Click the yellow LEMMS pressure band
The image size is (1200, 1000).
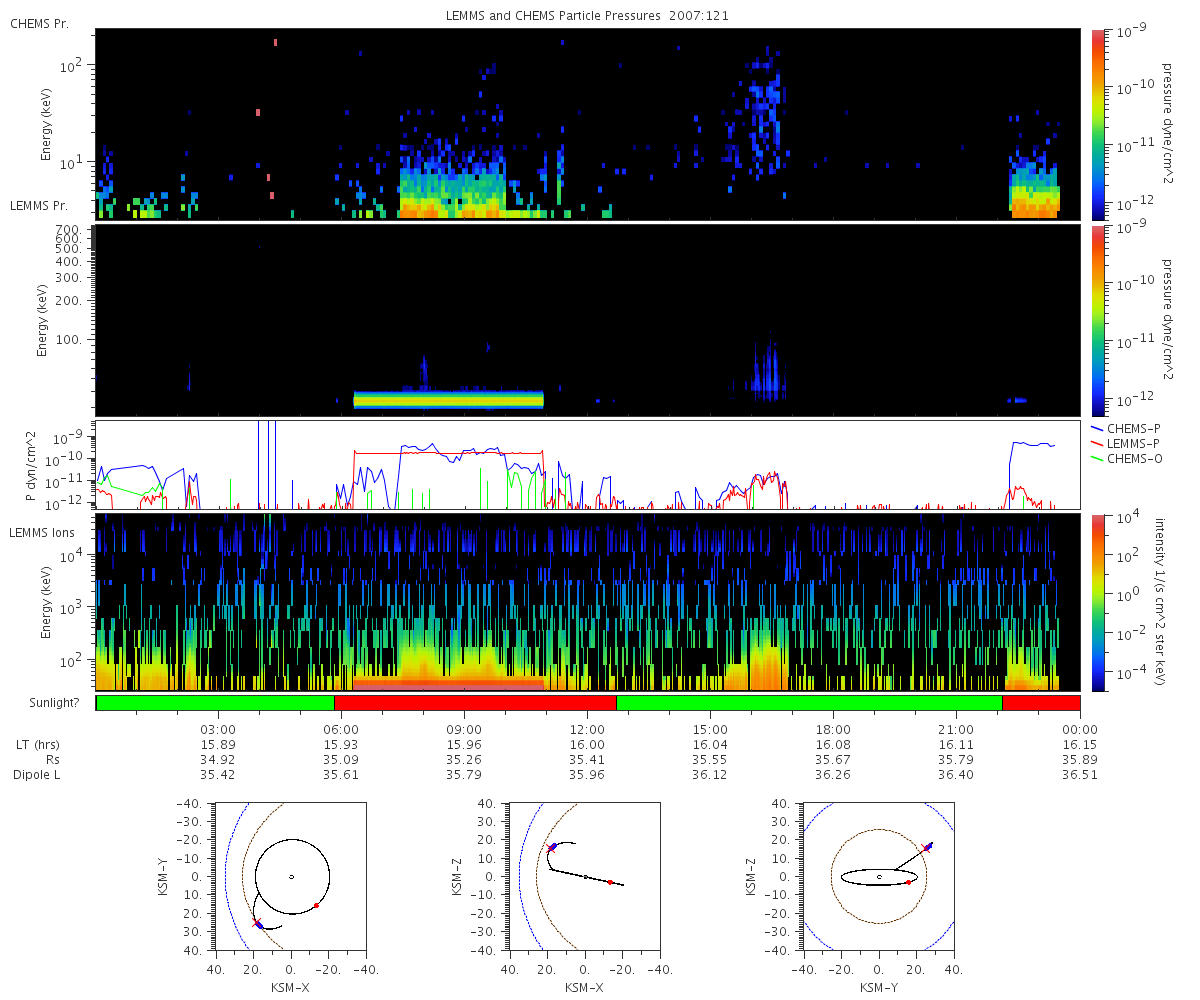[448, 400]
